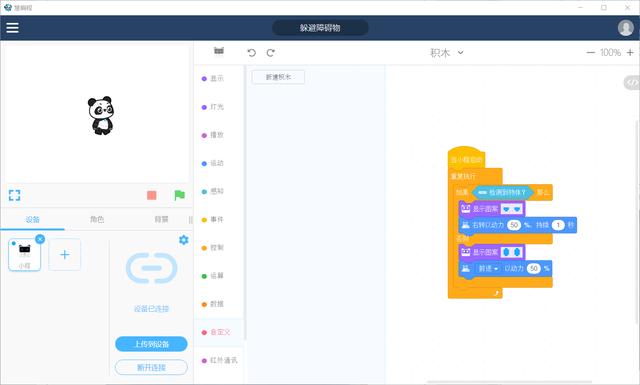Click the 100% zoom level text
Viewport: 640px width, 385px height.
click(x=610, y=53)
